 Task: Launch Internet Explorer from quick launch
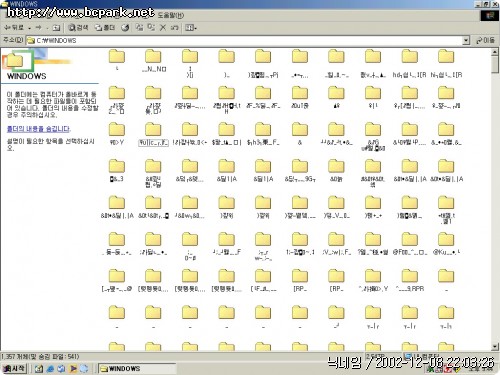[50, 369]
